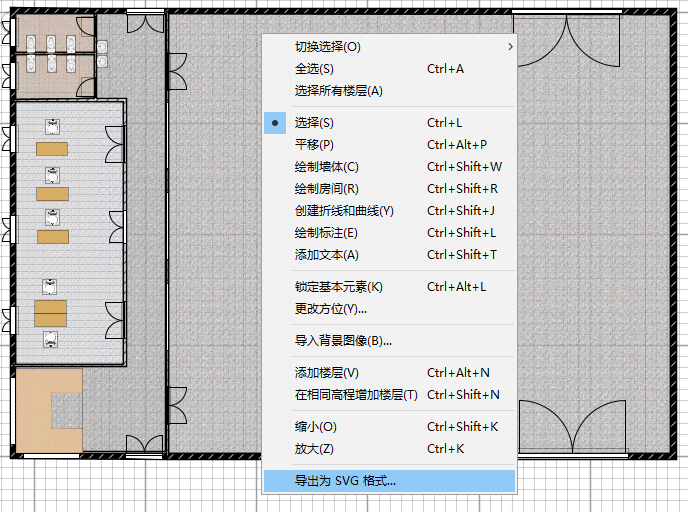This screenshot has width=688, height=512.
Task: Click 导入背景图像(B)... entry
Action: click(389, 340)
